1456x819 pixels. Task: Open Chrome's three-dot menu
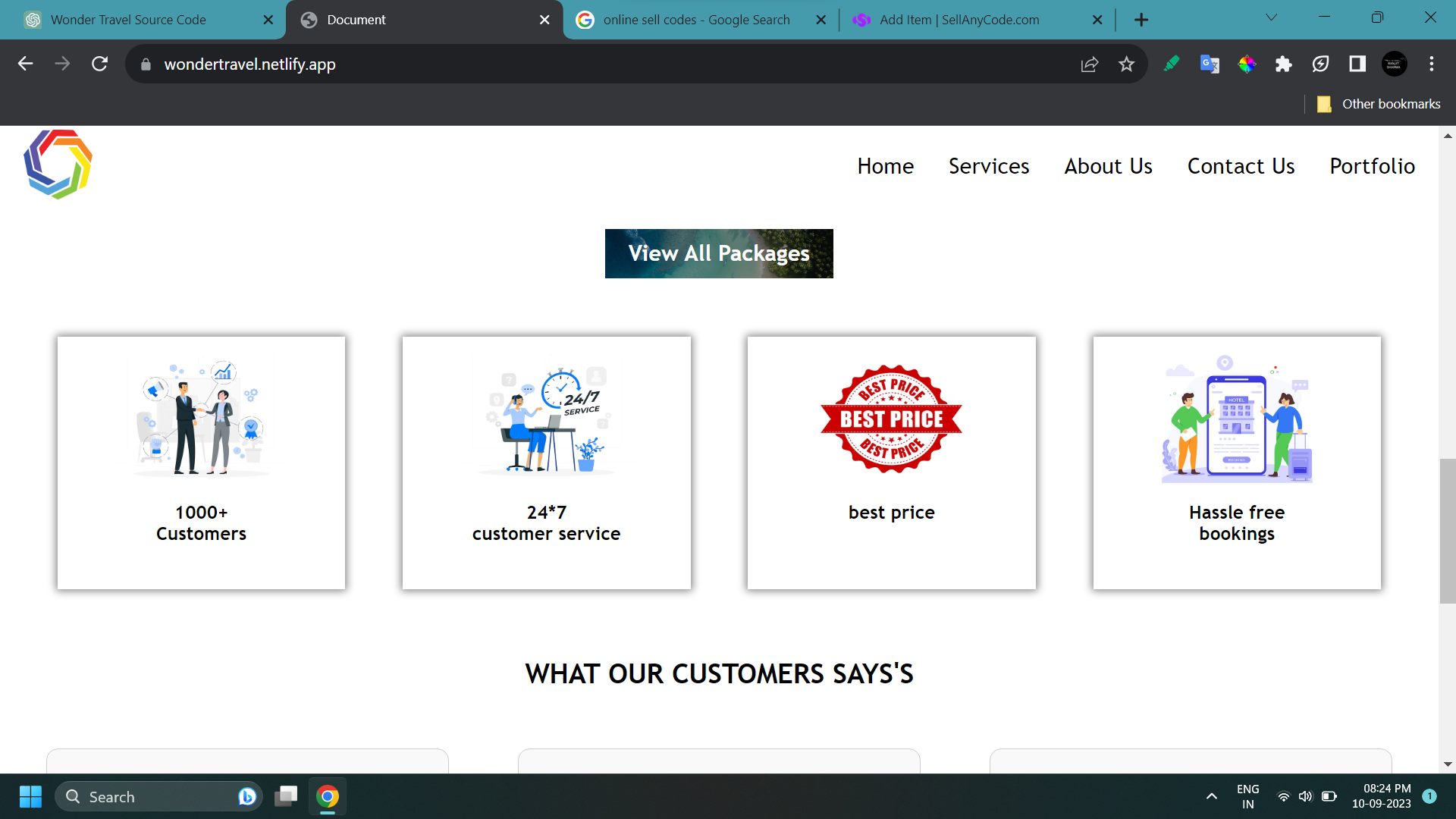[x=1431, y=64]
